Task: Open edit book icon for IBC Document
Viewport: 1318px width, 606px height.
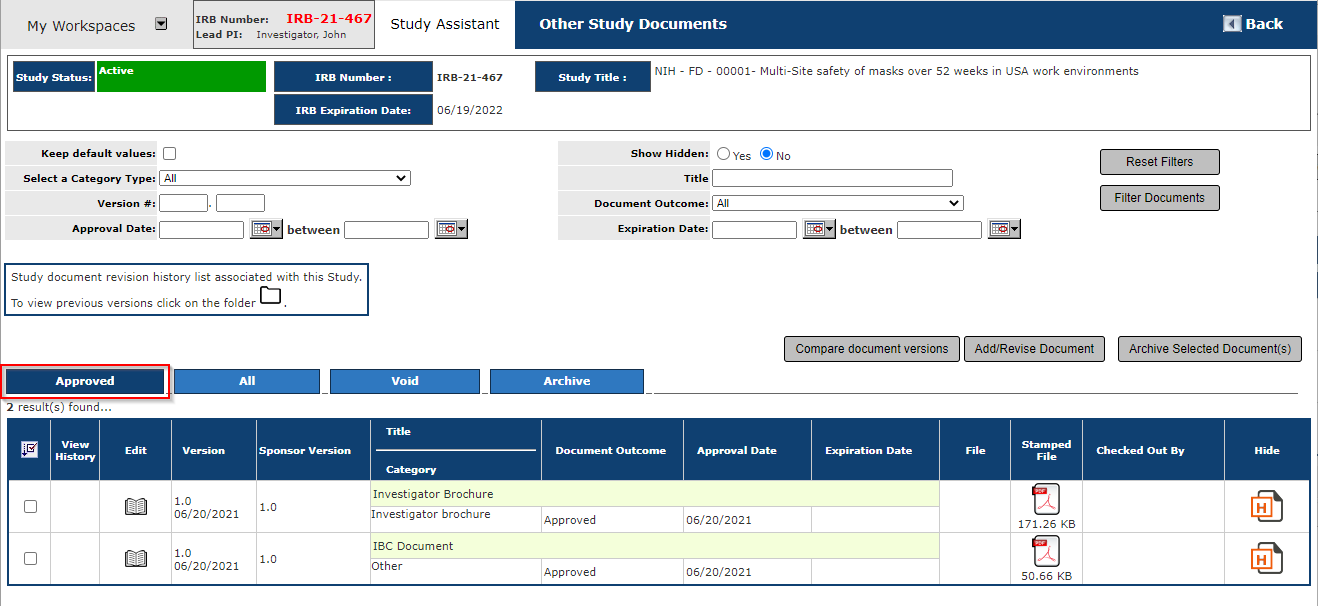Action: (135, 558)
